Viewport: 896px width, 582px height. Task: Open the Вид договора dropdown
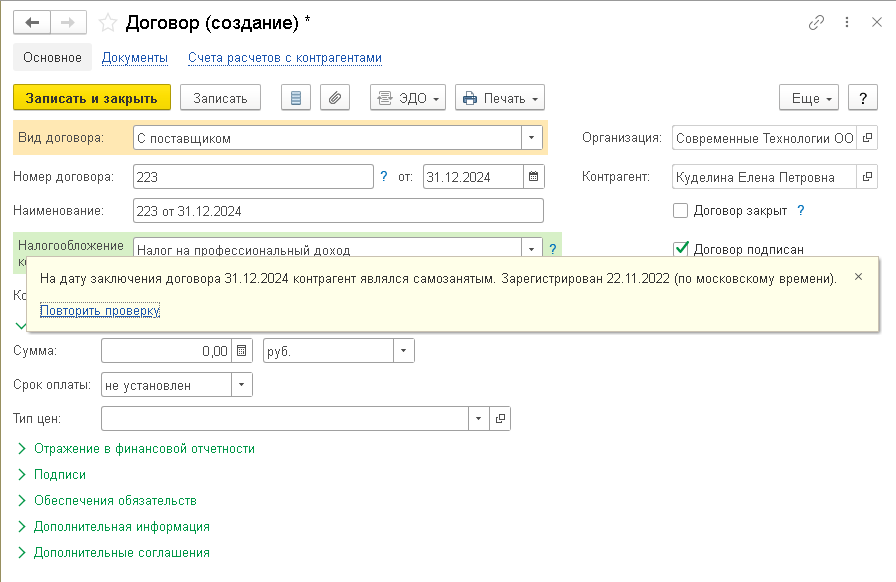point(531,139)
